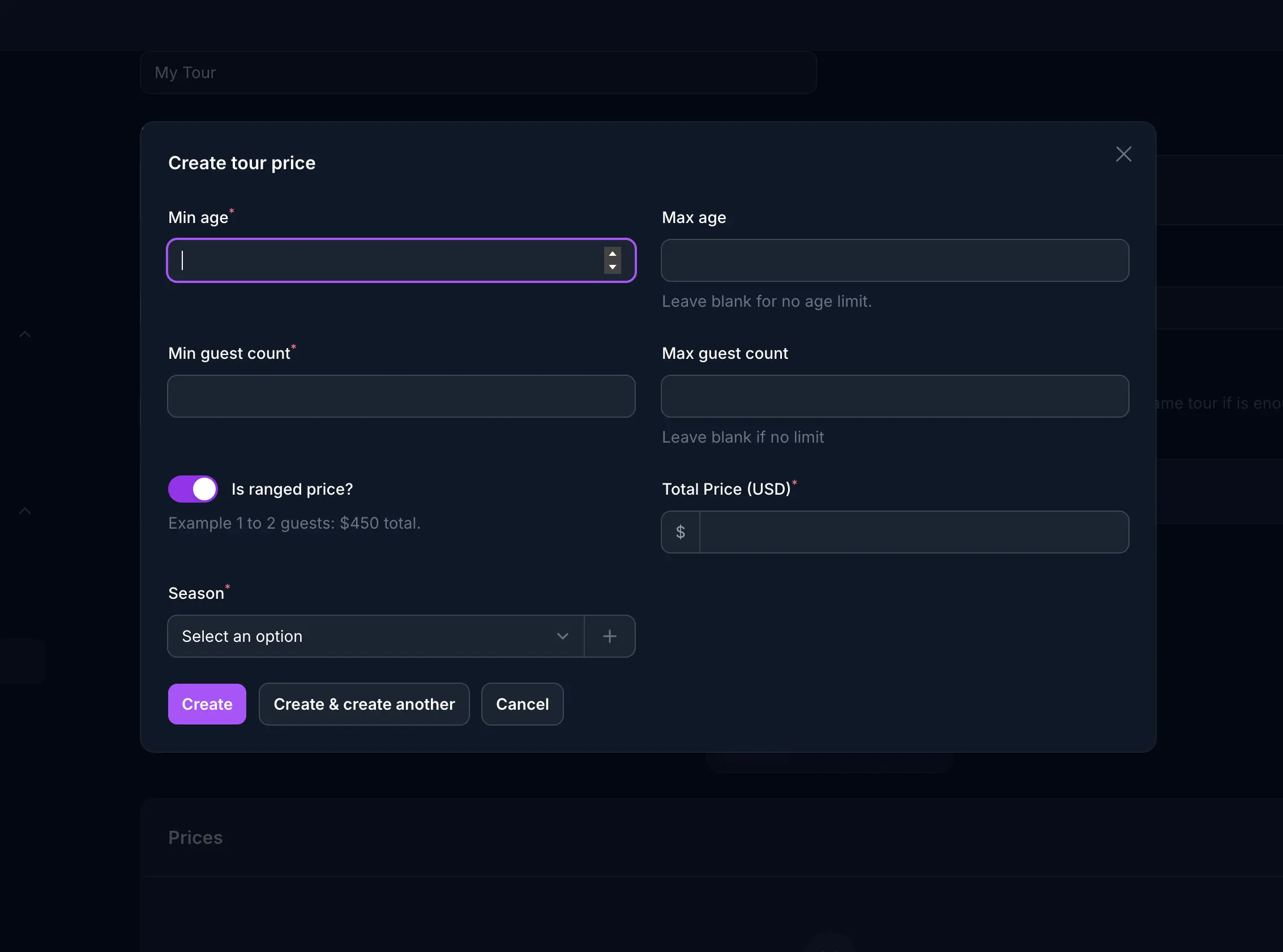The height and width of the screenshot is (952, 1283).
Task: Collapse upper sidebar chevron on left
Action: [25, 335]
